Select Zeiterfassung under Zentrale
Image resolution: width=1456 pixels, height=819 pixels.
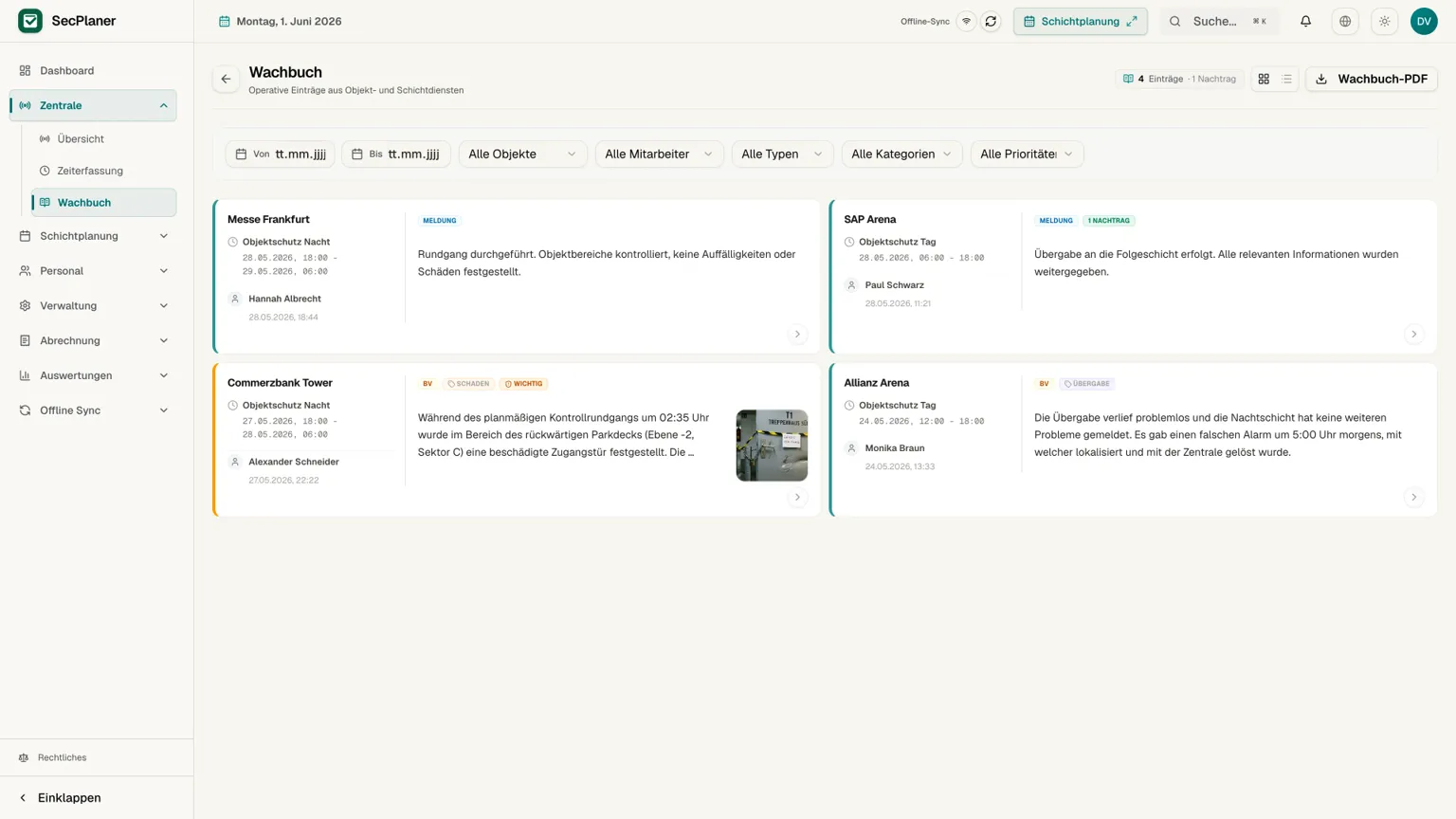point(103,171)
